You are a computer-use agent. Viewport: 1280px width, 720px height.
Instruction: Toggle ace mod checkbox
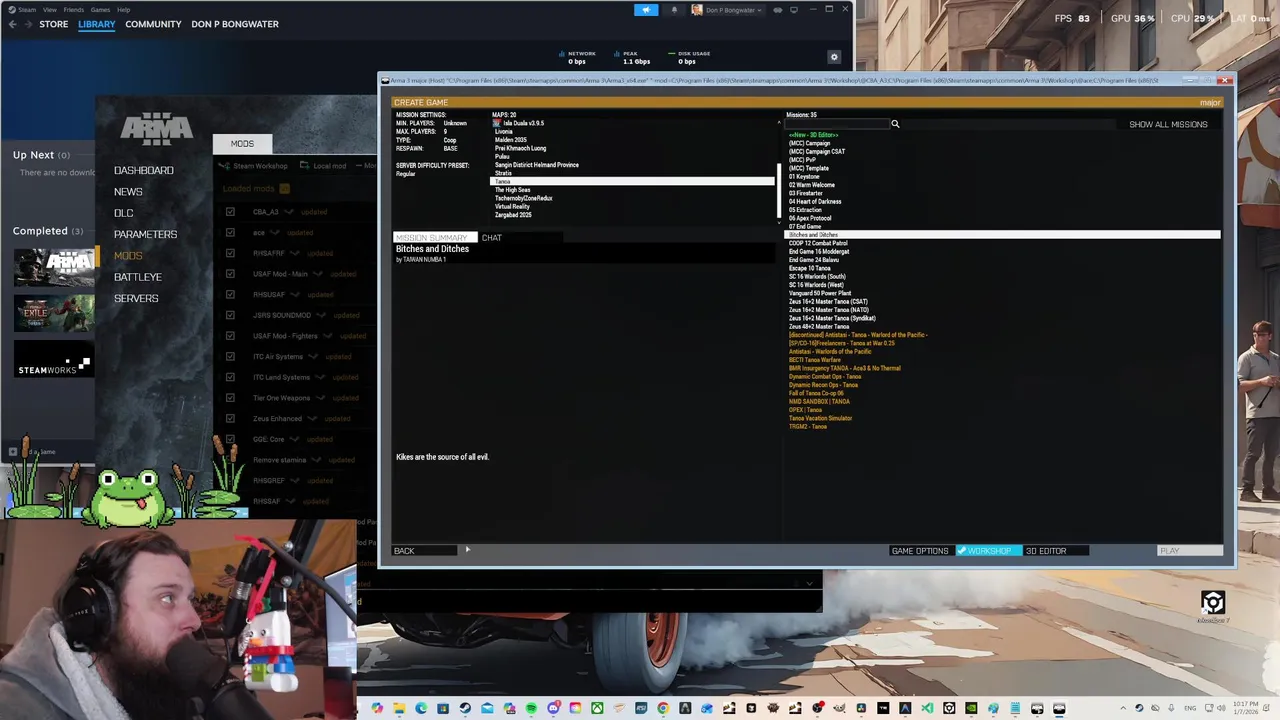pos(230,232)
